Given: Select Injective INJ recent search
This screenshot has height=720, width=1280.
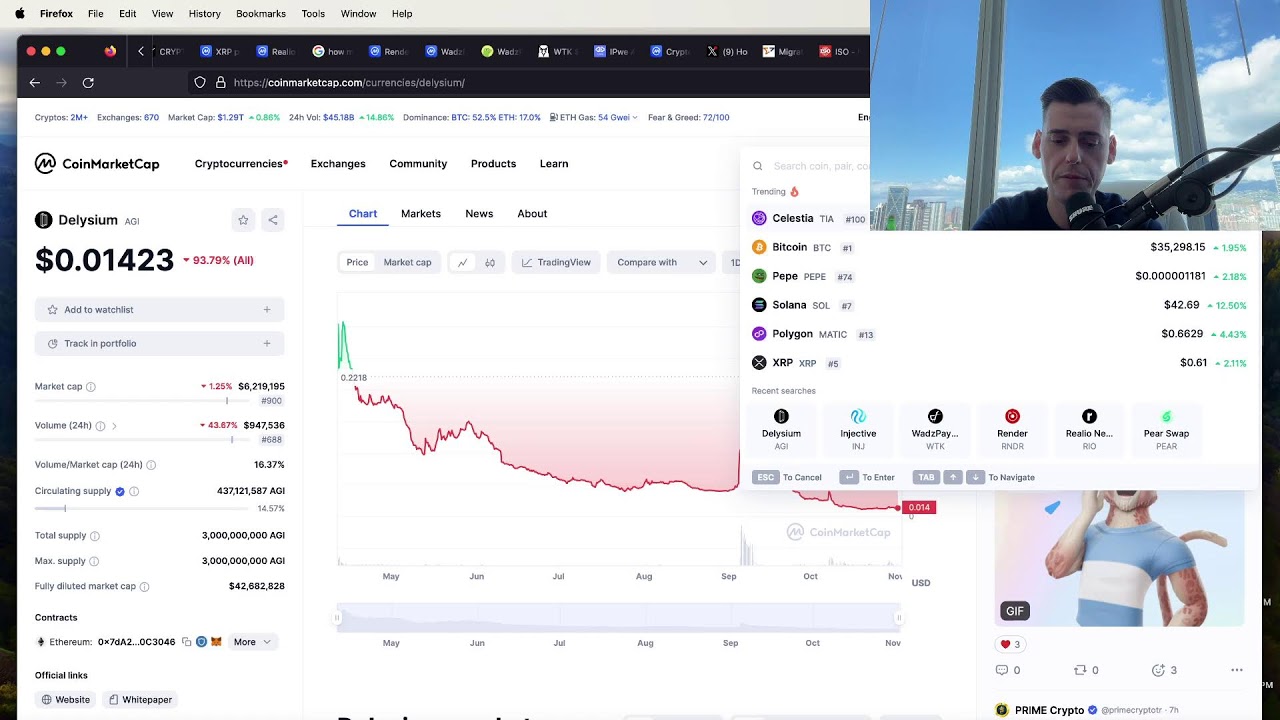Looking at the screenshot, I should (x=858, y=428).
